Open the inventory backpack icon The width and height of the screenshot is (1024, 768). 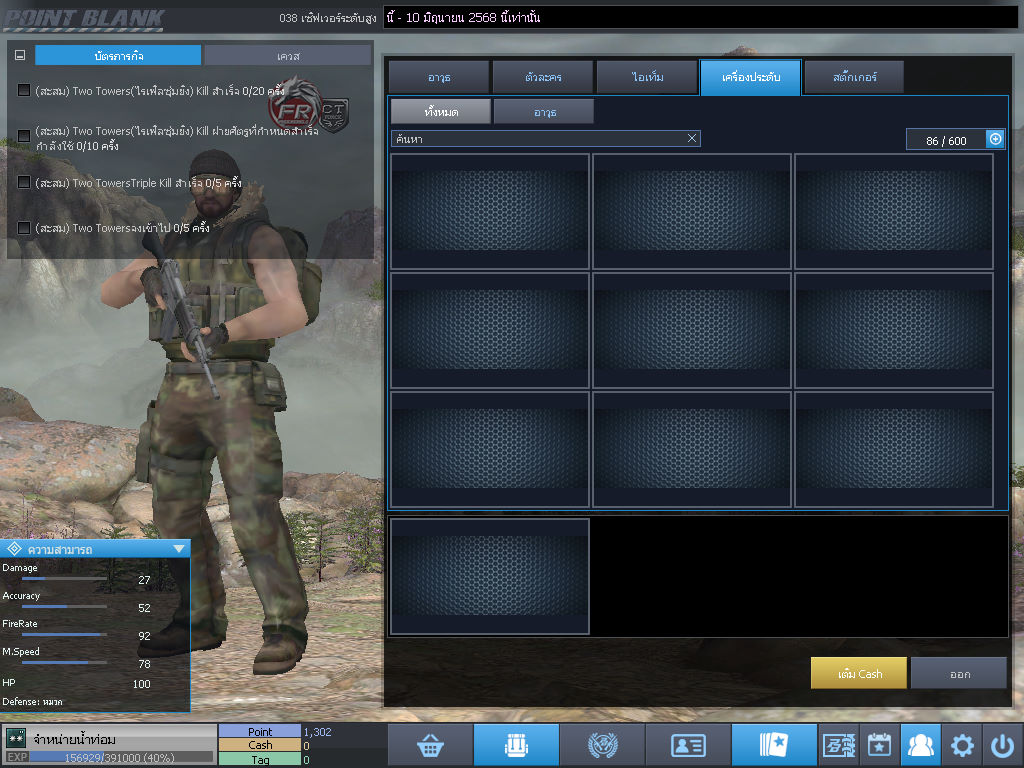[516, 744]
